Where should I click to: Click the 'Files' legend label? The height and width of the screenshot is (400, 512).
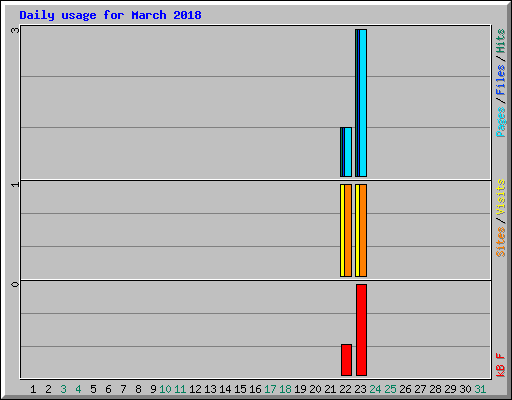coord(501,80)
